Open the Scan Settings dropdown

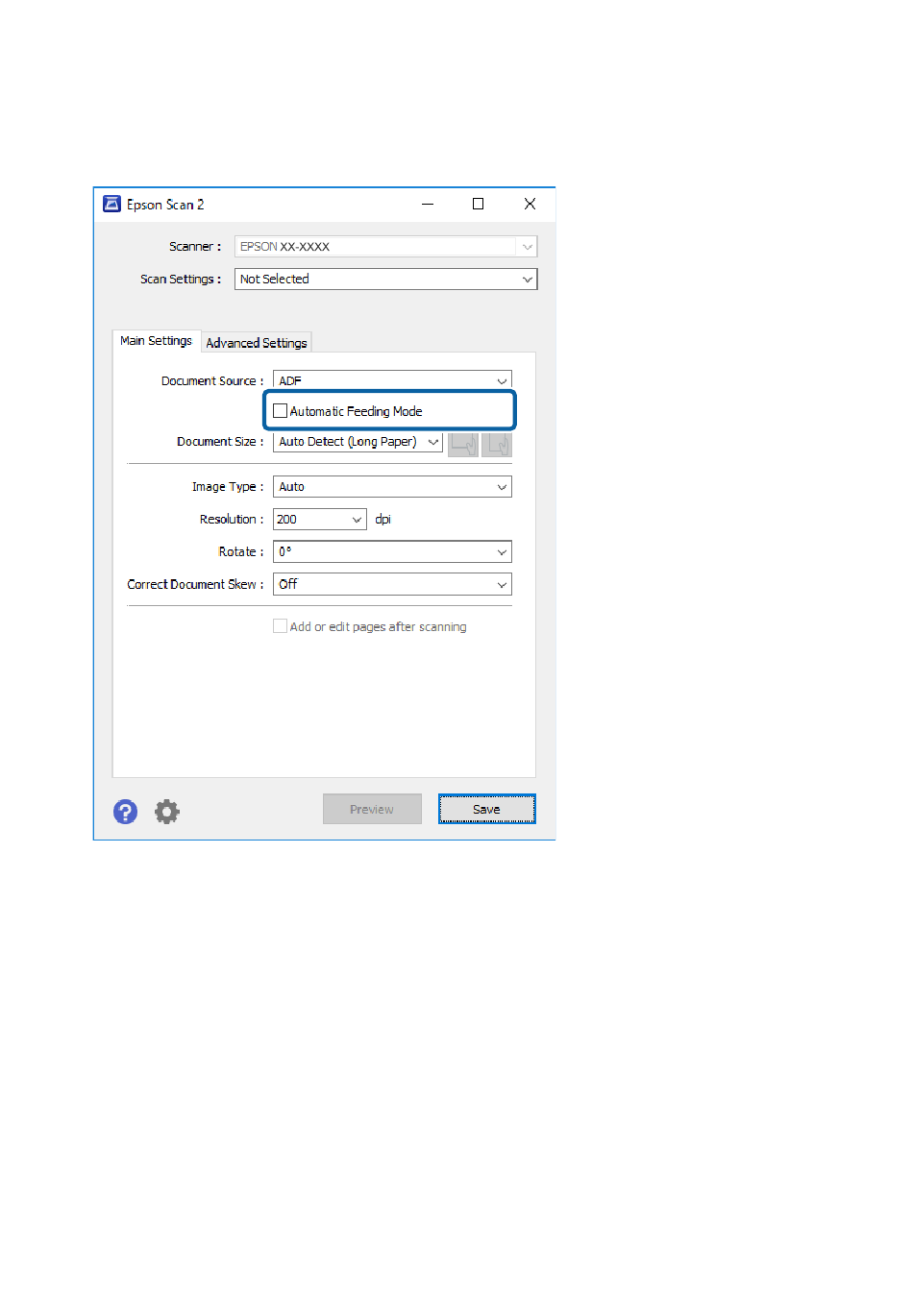(x=386, y=280)
